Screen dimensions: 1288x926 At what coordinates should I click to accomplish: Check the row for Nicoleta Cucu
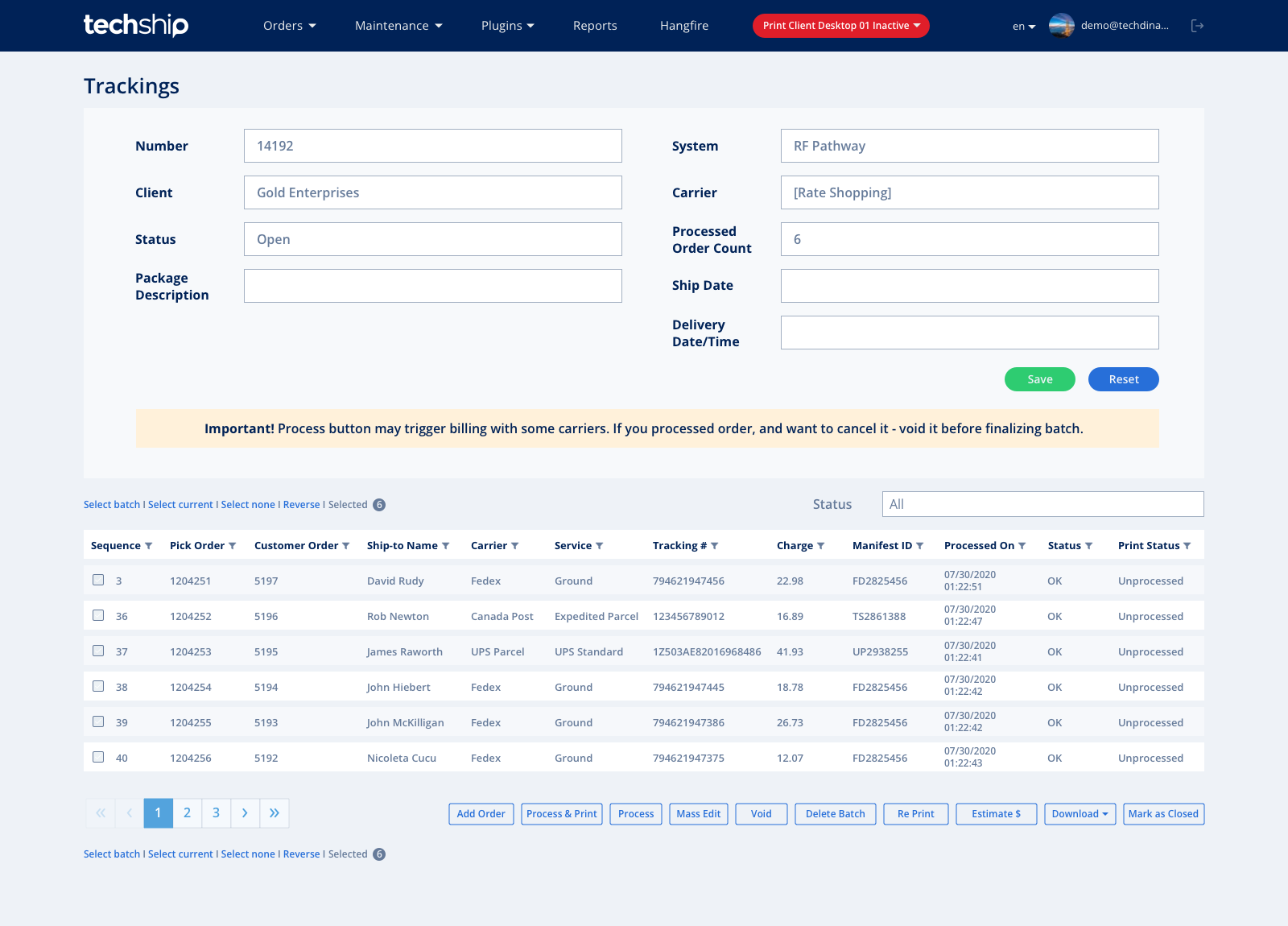click(98, 756)
